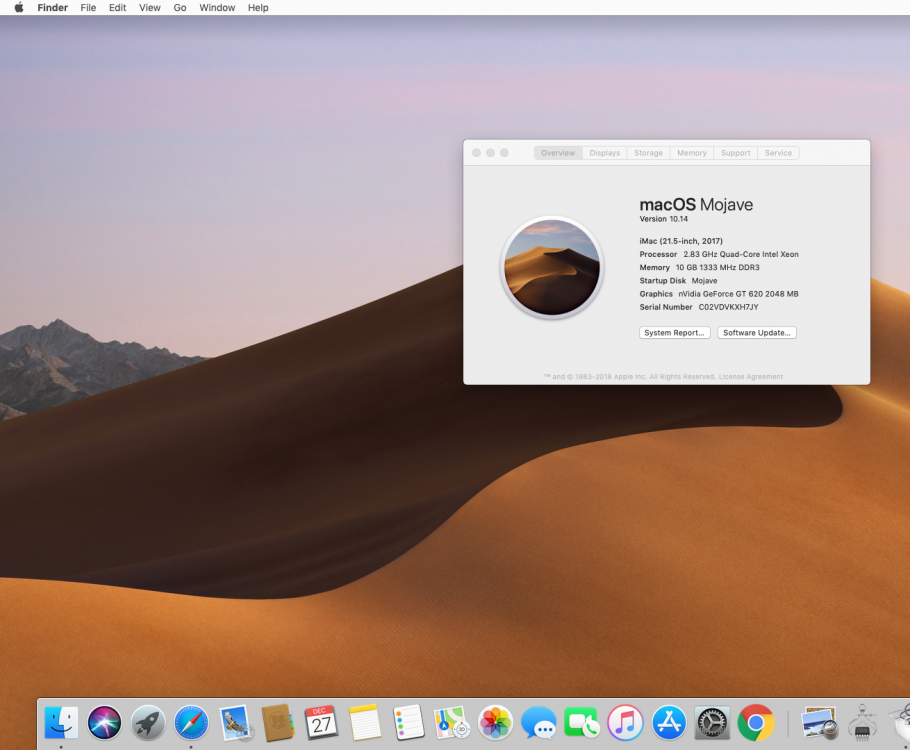This screenshot has height=750, width=910.
Task: Launch Siri from the Dock
Action: pyautogui.click(x=104, y=723)
